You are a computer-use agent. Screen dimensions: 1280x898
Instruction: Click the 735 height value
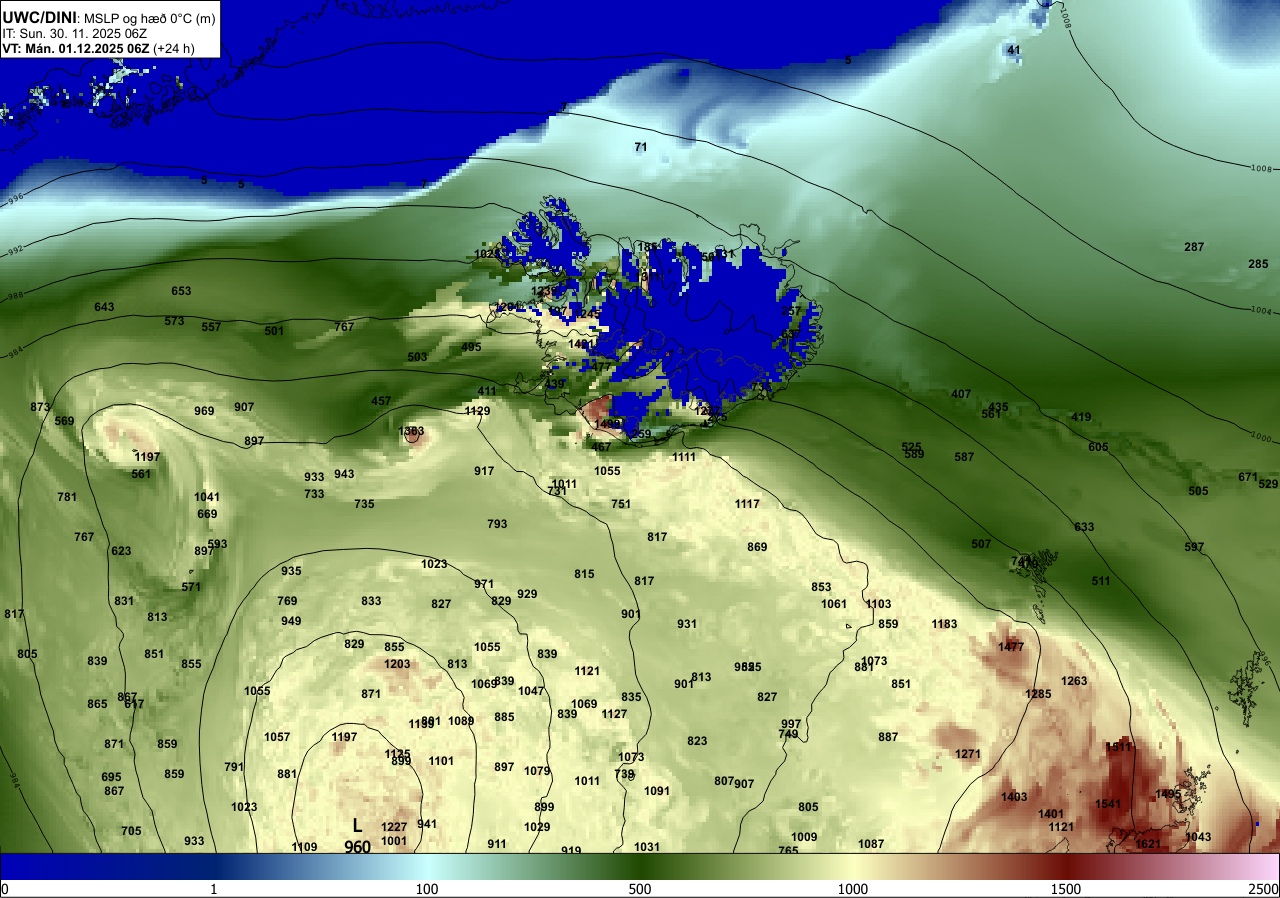[364, 504]
